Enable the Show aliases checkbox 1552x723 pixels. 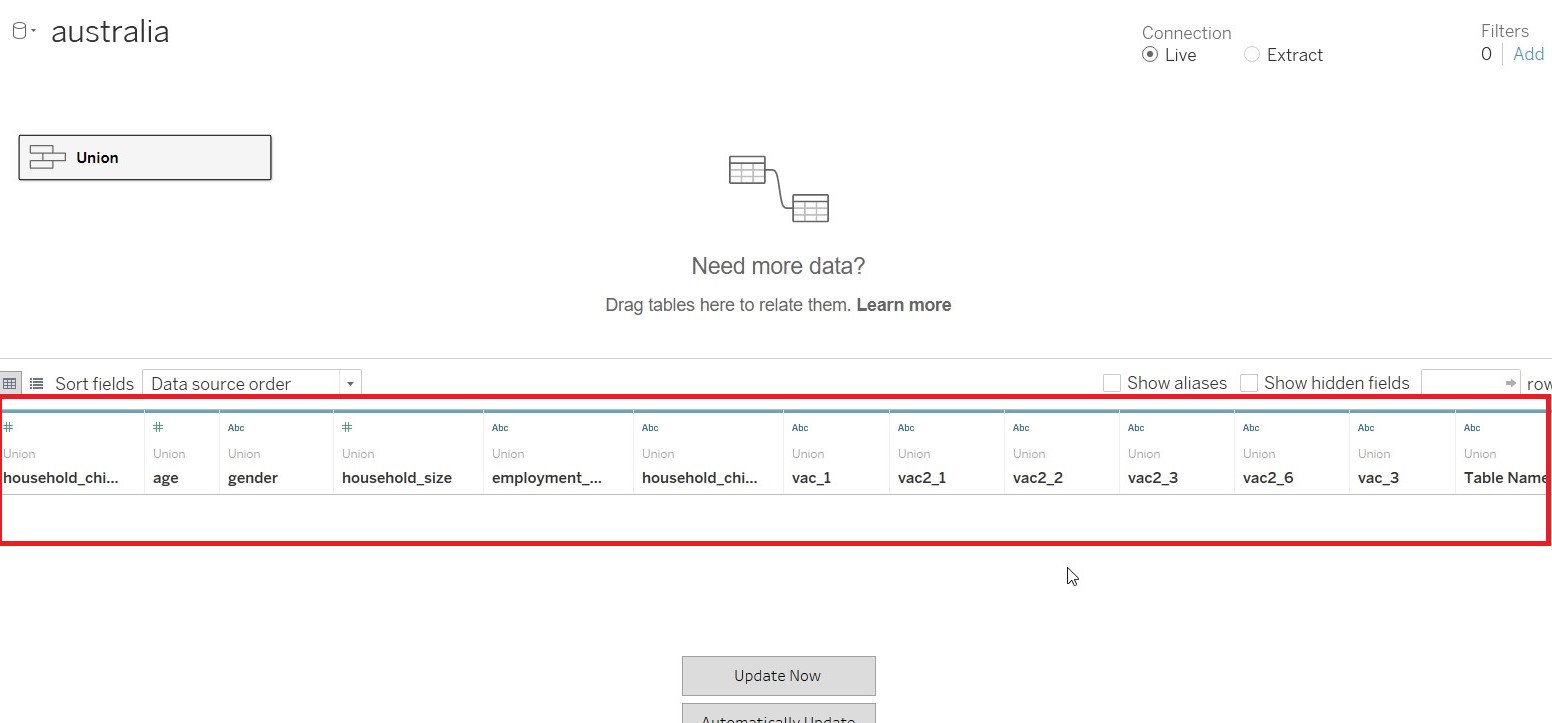1112,383
